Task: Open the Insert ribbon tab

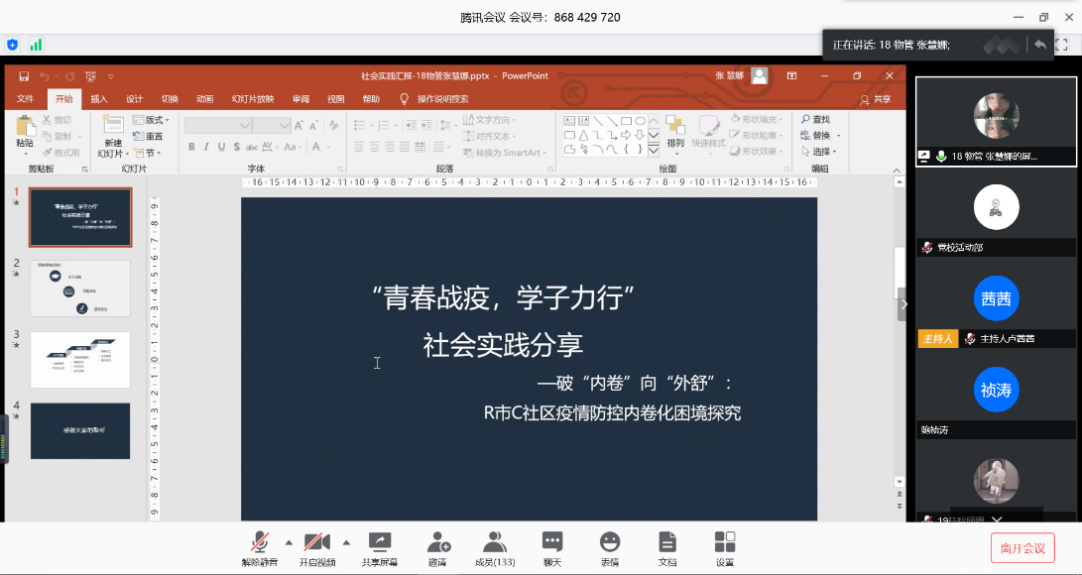Action: click(x=99, y=99)
